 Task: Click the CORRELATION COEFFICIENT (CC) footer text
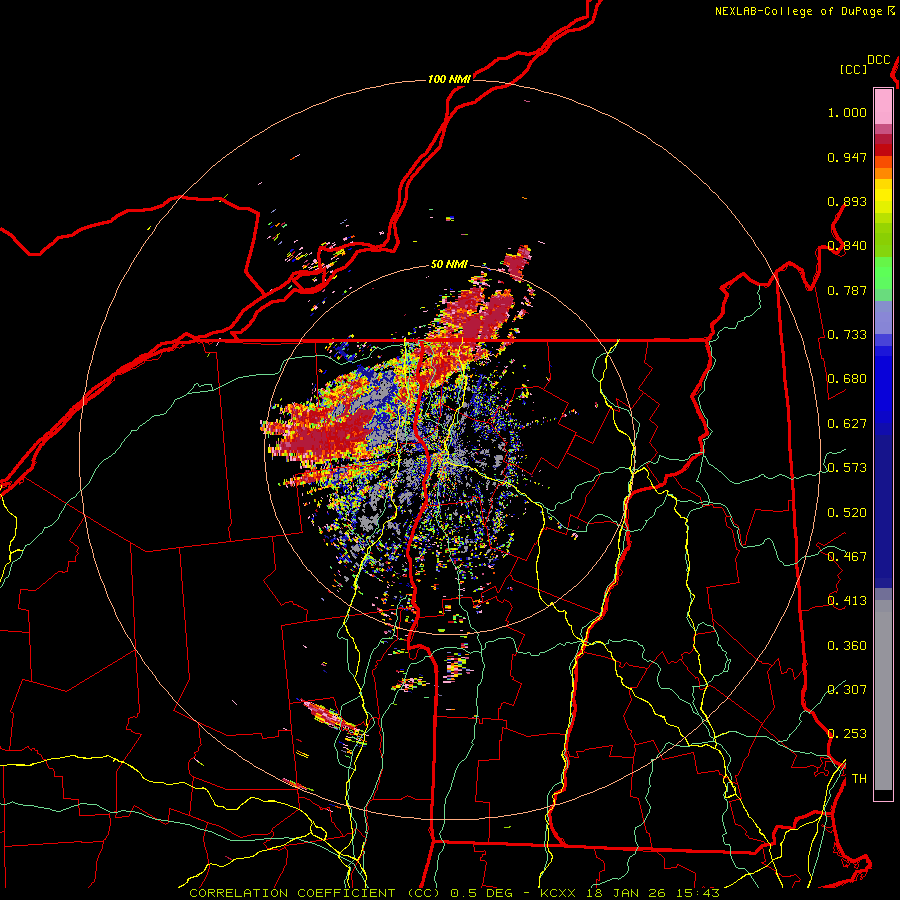315,893
